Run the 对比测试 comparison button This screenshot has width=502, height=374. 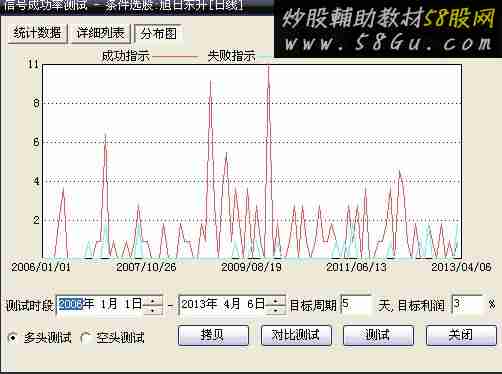pyautogui.click(x=296, y=335)
